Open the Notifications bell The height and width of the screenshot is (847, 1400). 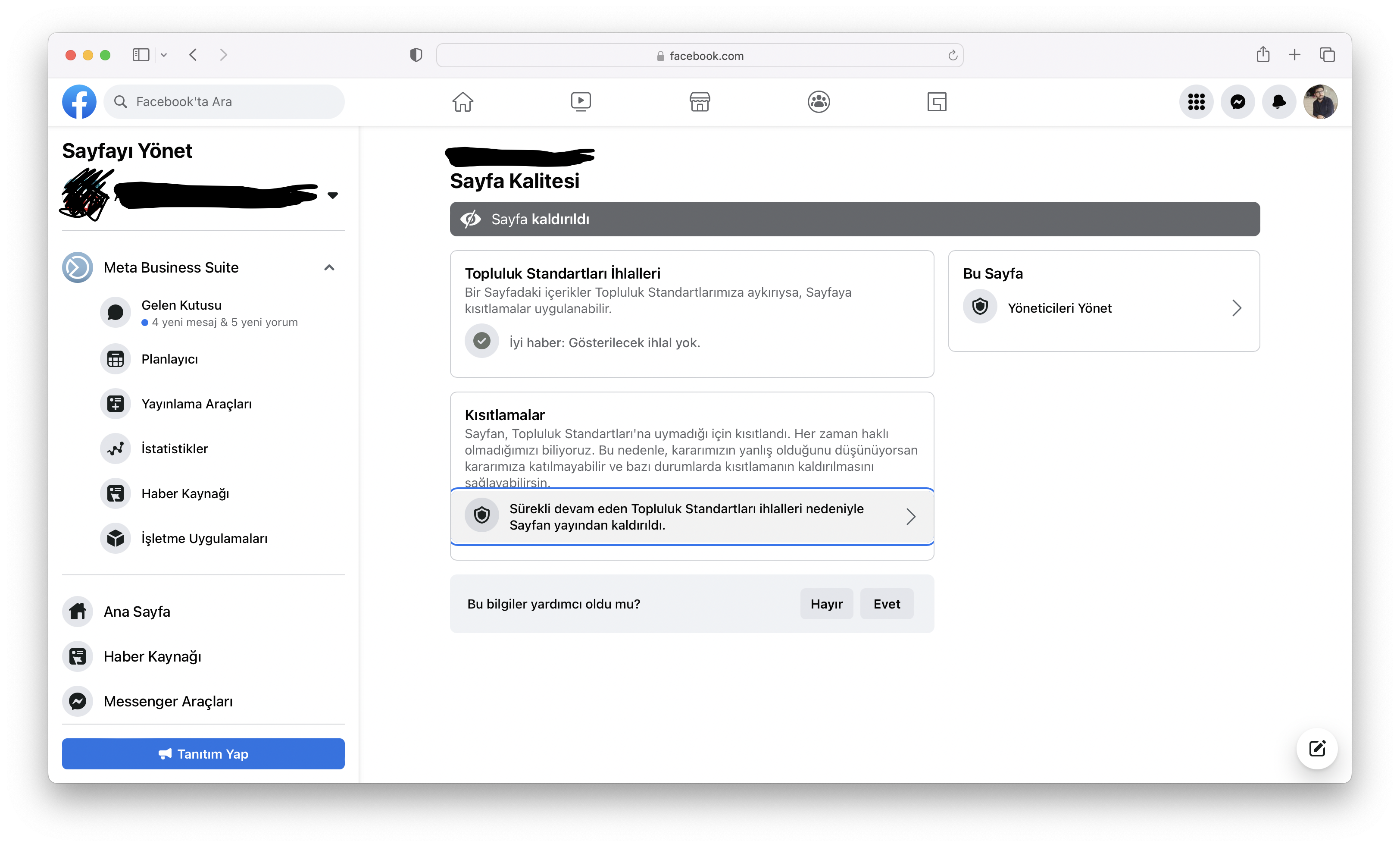(1278, 102)
